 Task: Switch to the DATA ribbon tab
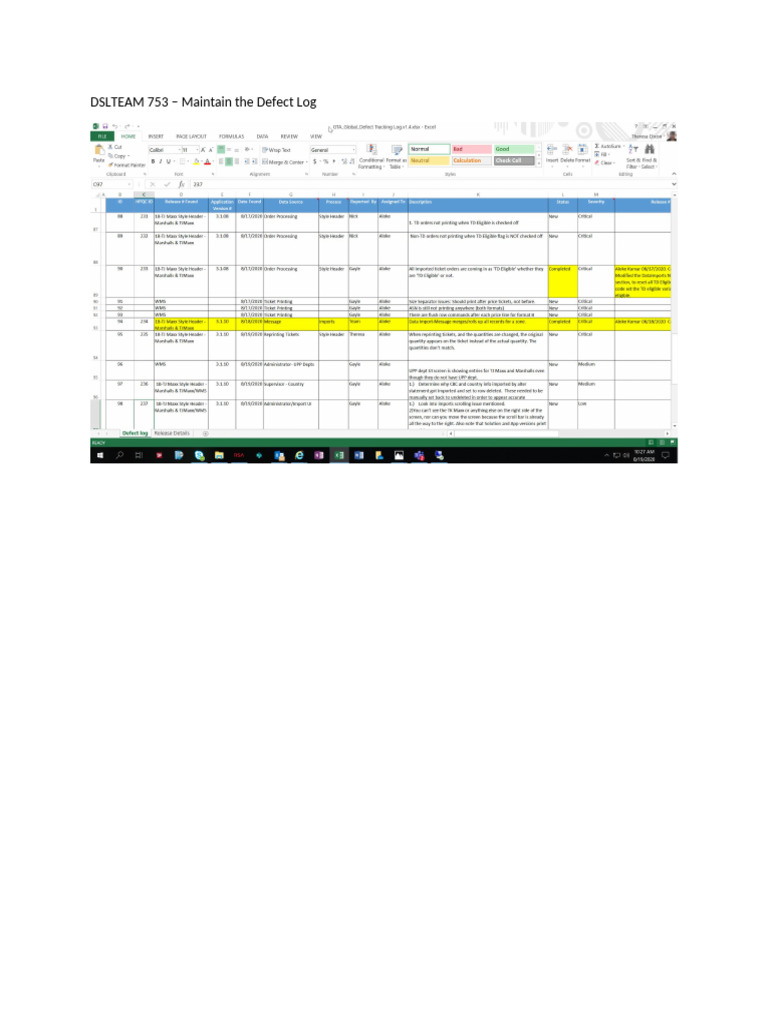pyautogui.click(x=262, y=136)
